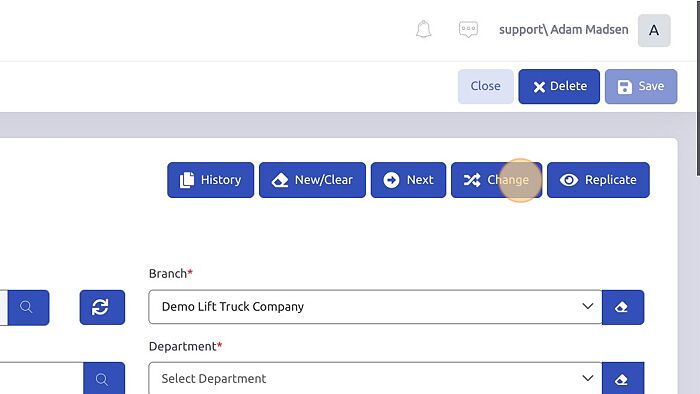Click the refresh arrows icon button
Screen dimensions: 700x394
point(102,307)
